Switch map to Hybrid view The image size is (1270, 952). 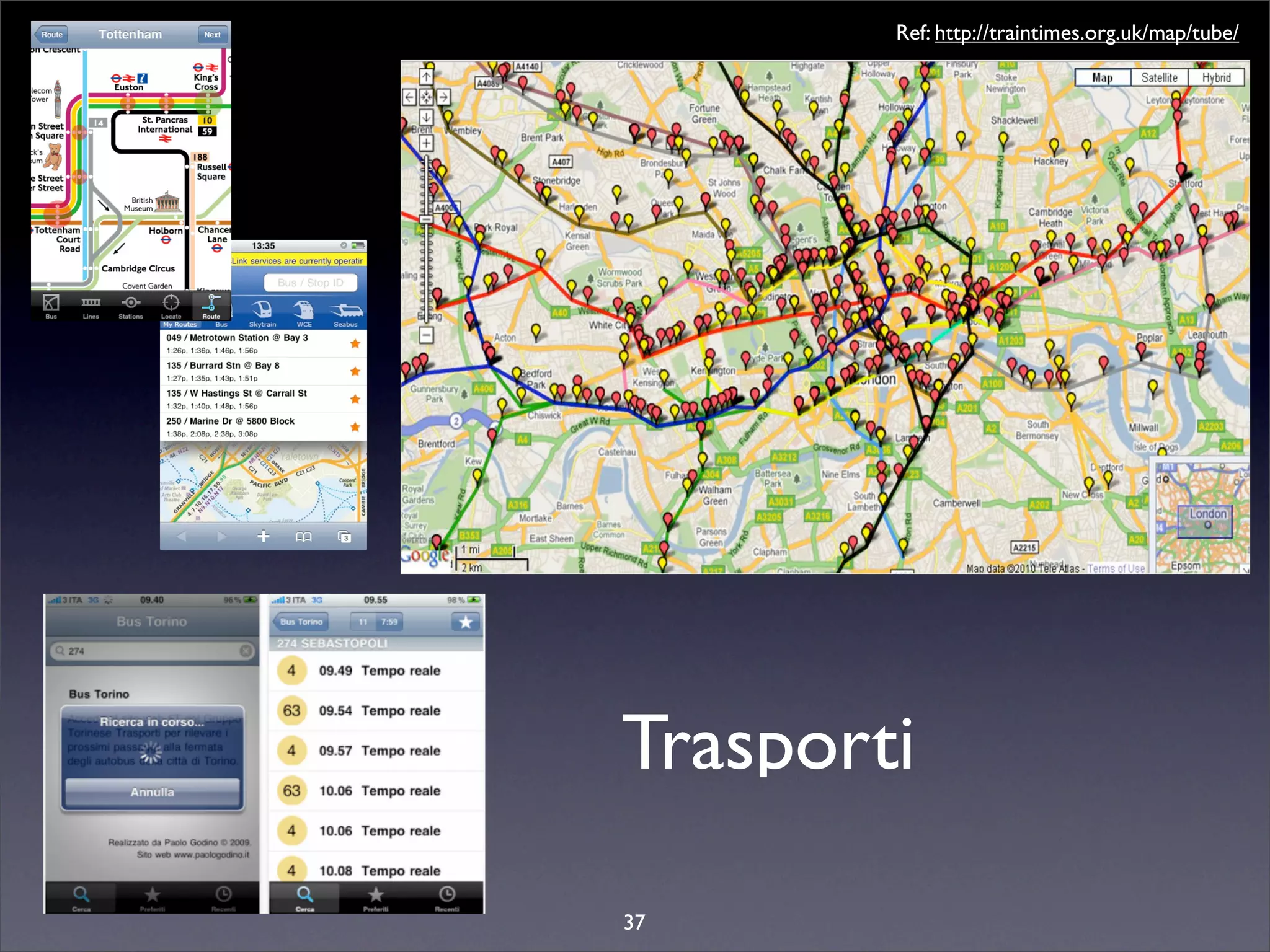(1215, 77)
